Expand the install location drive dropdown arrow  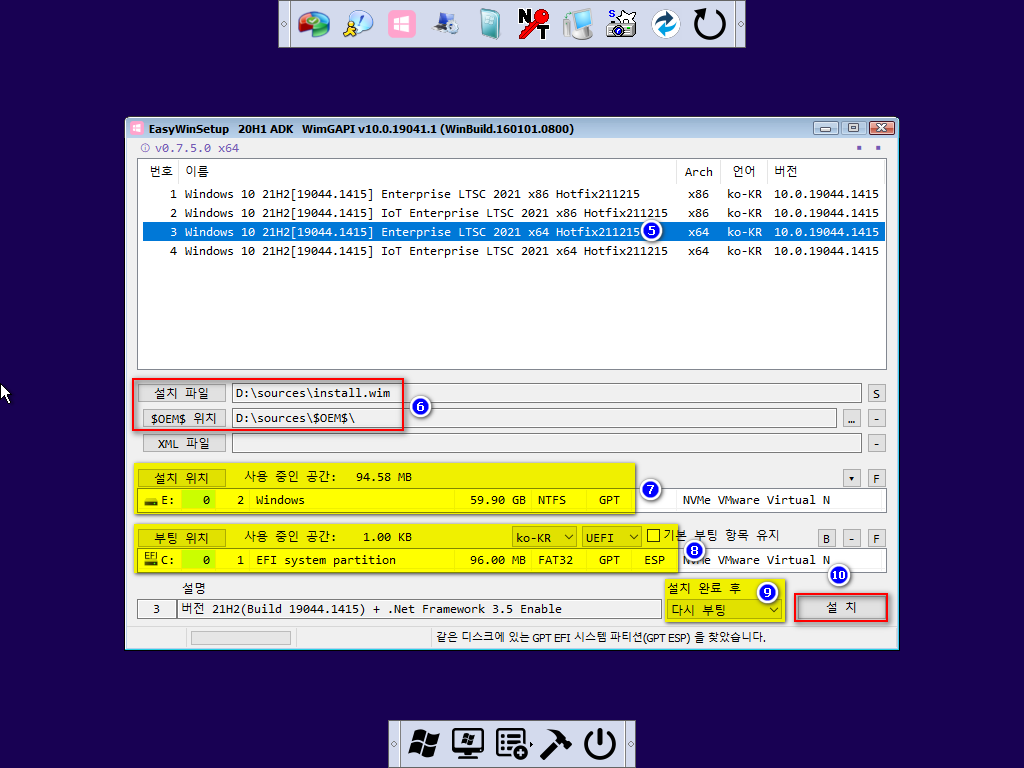[x=852, y=479]
